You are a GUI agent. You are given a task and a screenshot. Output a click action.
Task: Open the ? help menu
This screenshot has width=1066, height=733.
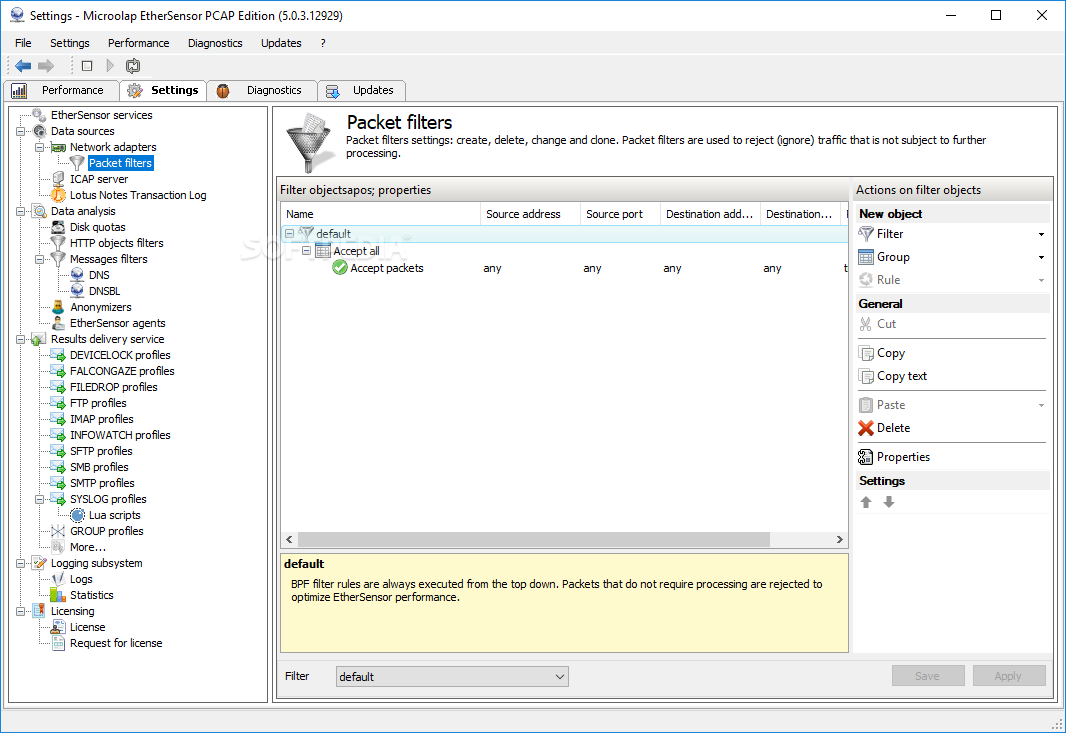pos(323,43)
